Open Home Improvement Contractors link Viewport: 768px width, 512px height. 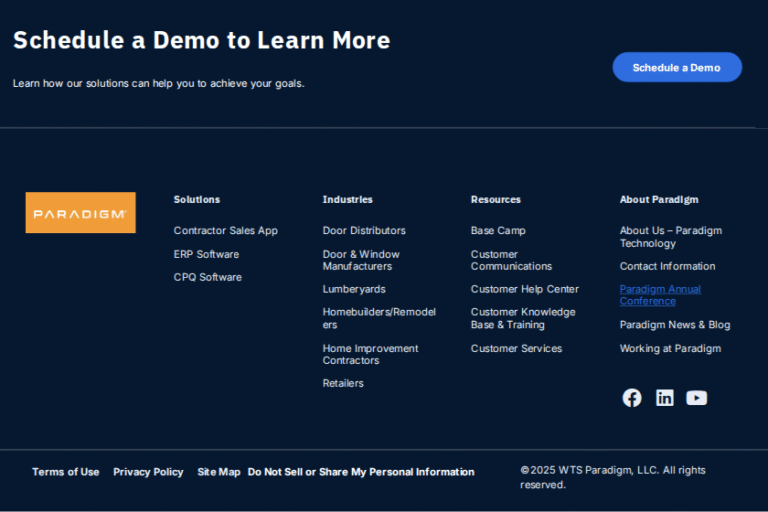[x=370, y=354]
